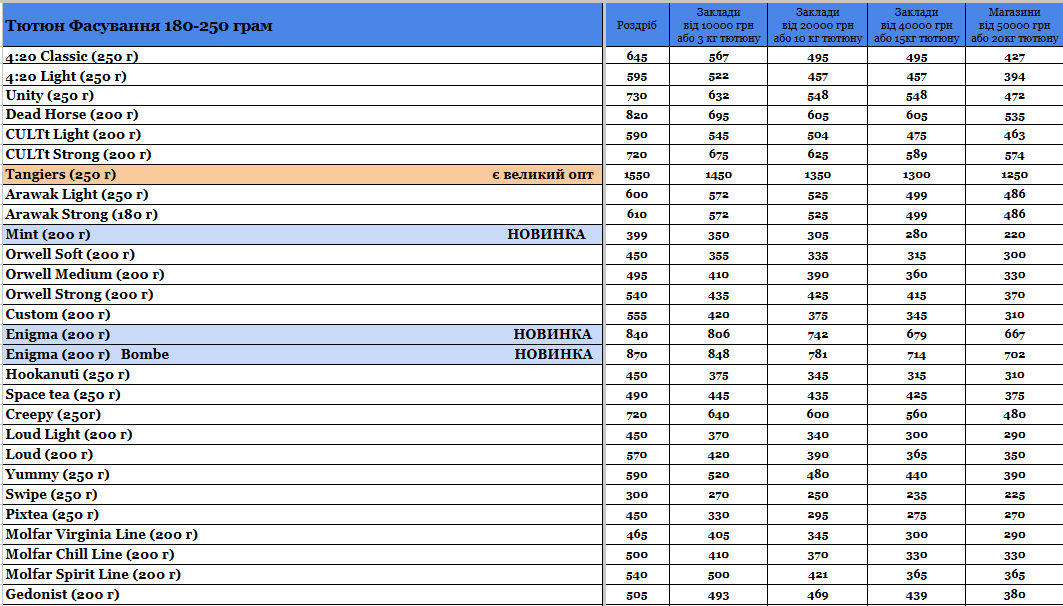Select the Space tea (250 г) row name
The width and height of the screenshot is (1063, 606).
click(x=63, y=395)
